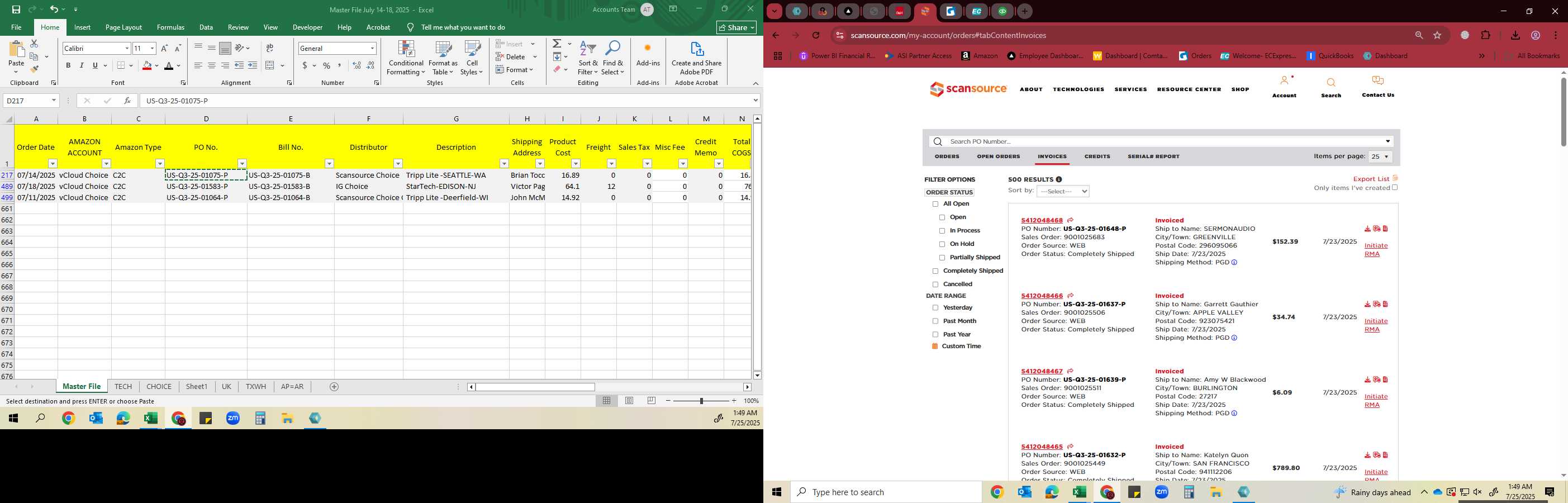Image resolution: width=1568 pixels, height=503 pixels.
Task: Click the Save icon in Excel title bar
Action: pos(16,9)
